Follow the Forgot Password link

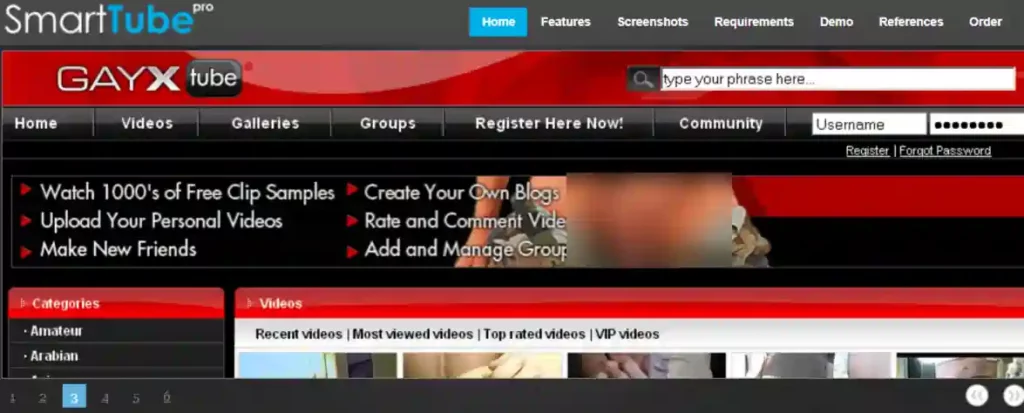pyautogui.click(x=944, y=151)
